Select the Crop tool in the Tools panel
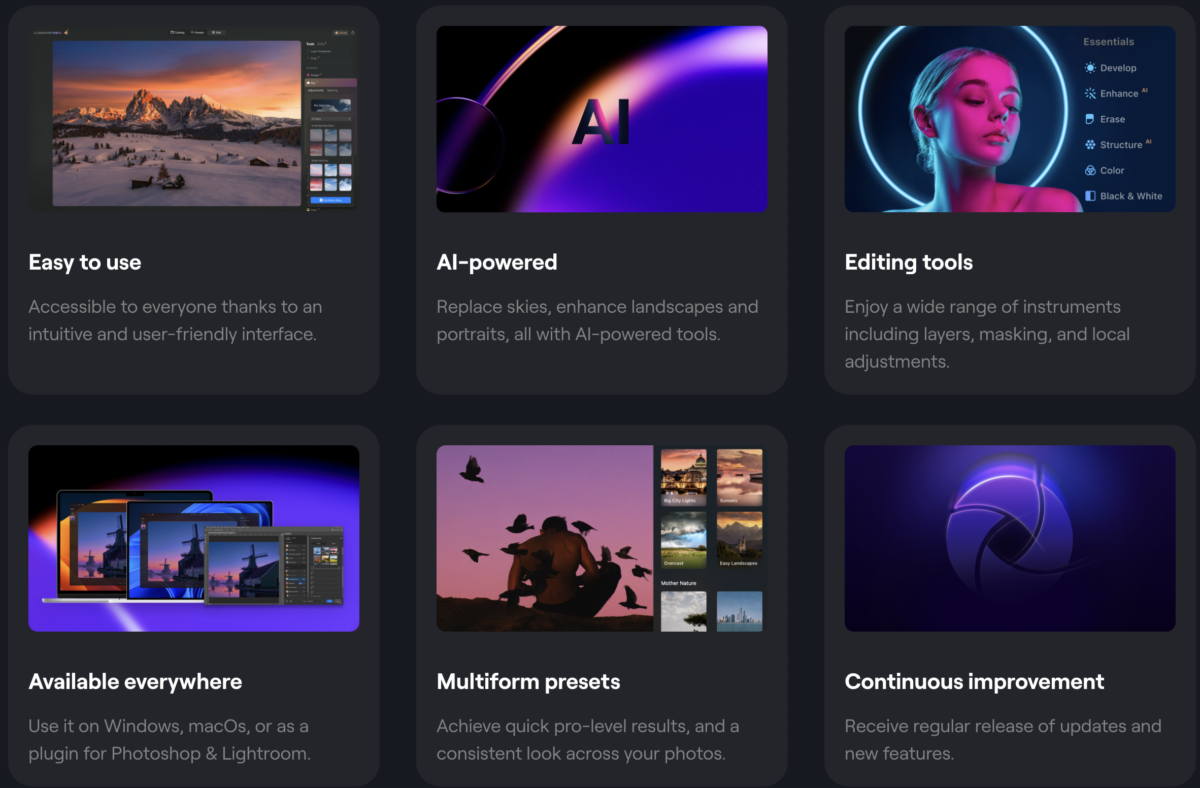Screen dimensions: 1200x788 pos(312,58)
